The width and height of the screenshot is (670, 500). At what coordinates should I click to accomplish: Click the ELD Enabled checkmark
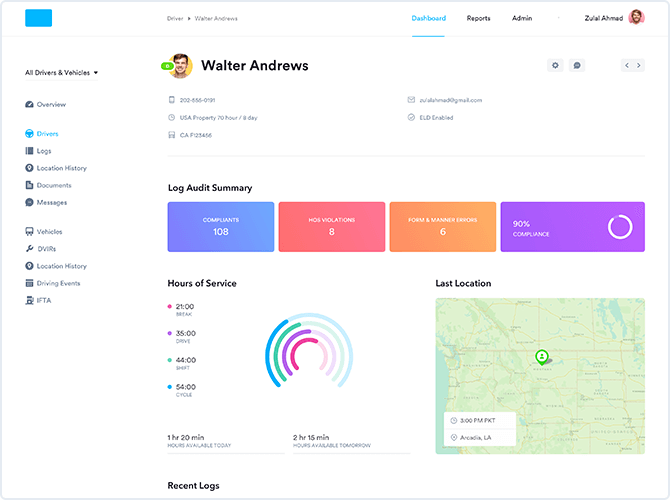[411, 117]
